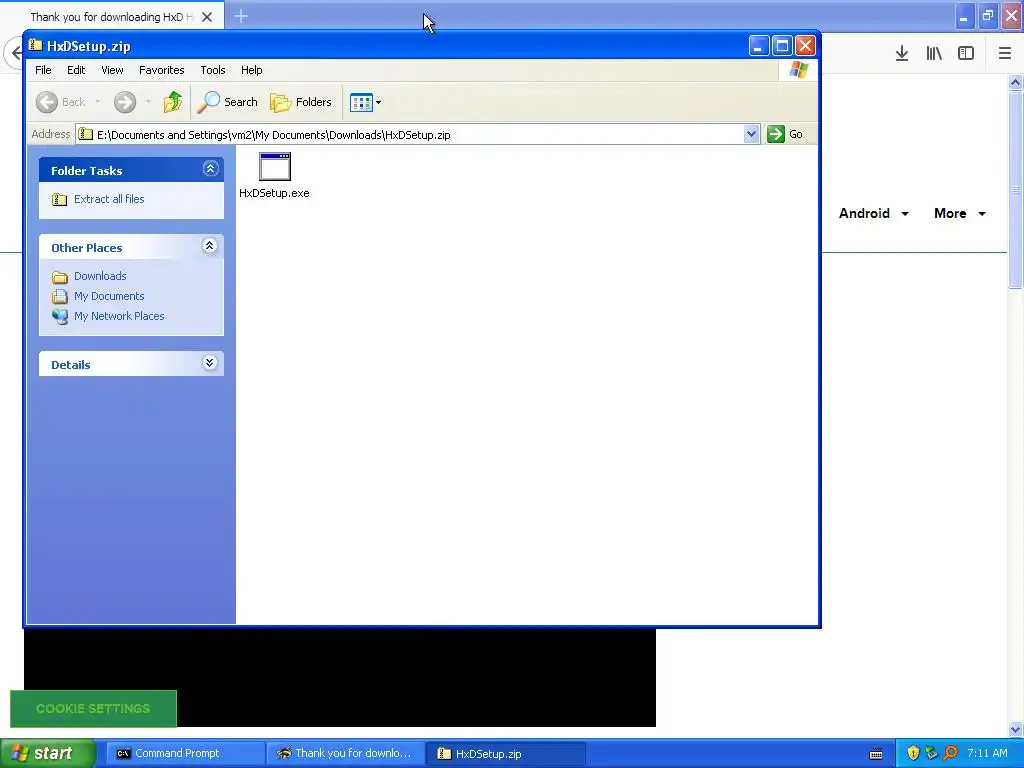Open the Search pane in Explorer
This screenshot has width=1024, height=768.
coord(227,102)
